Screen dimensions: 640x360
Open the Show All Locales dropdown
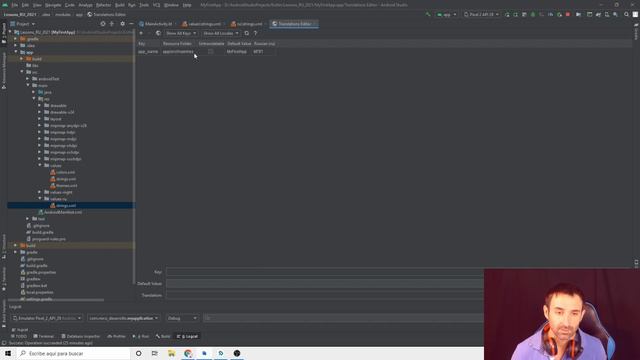(x=221, y=33)
